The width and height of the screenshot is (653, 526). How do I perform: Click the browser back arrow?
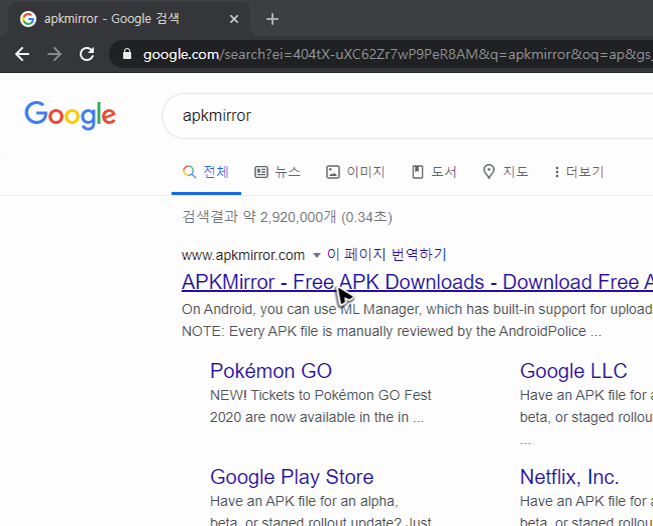point(22,54)
